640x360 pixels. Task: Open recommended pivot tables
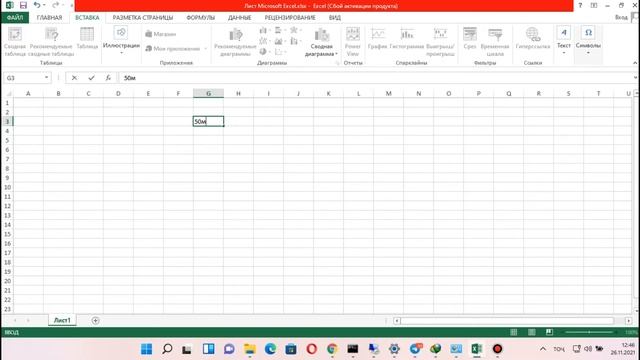point(51,42)
